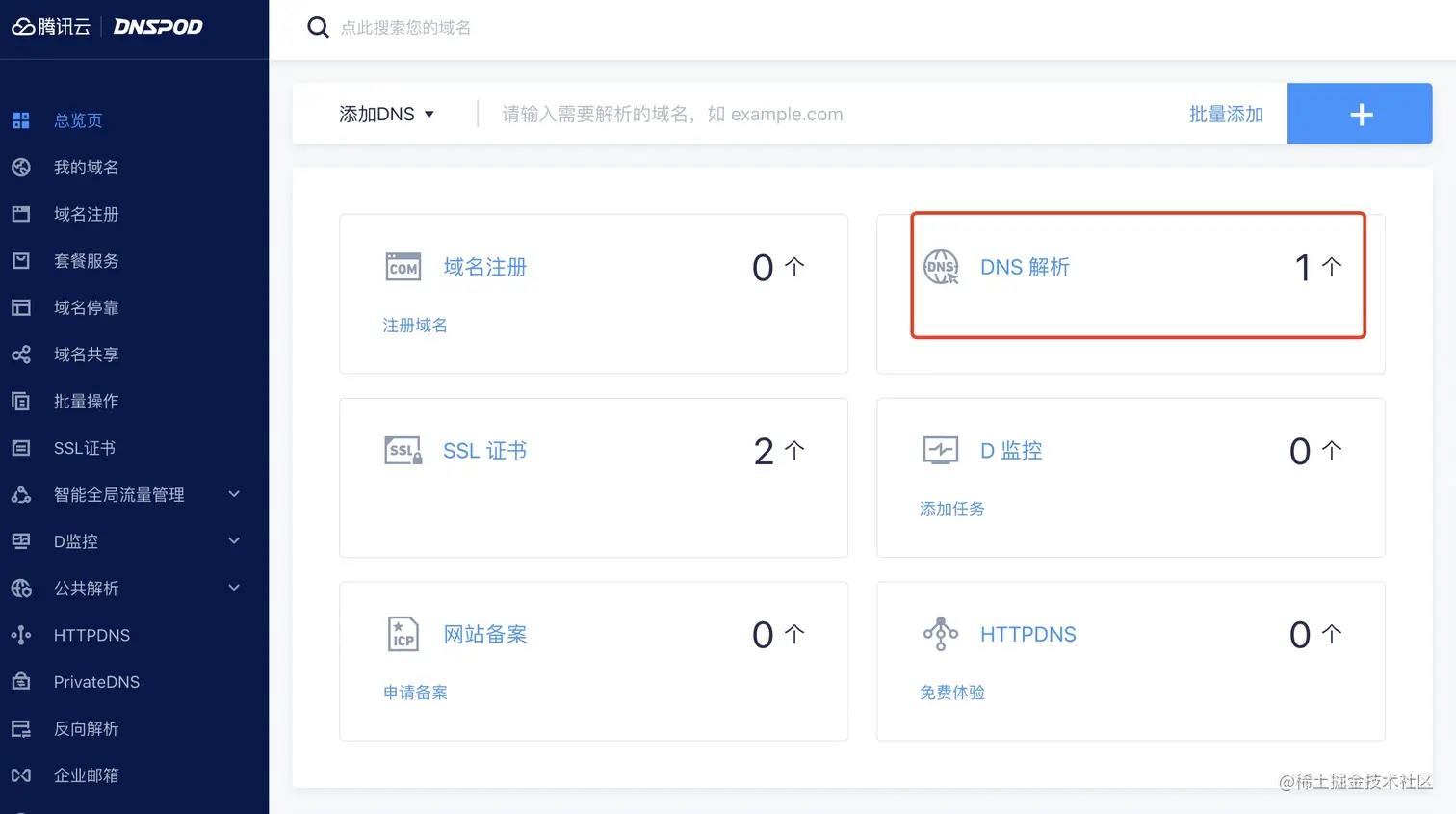The image size is (1456, 814).
Task: Click the 批量添加 link
Action: [1226, 114]
